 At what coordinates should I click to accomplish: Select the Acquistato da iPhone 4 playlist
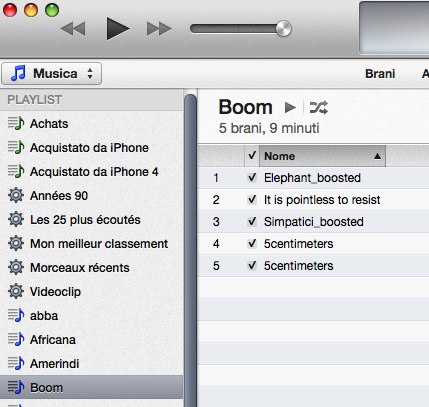pyautogui.click(x=94, y=172)
